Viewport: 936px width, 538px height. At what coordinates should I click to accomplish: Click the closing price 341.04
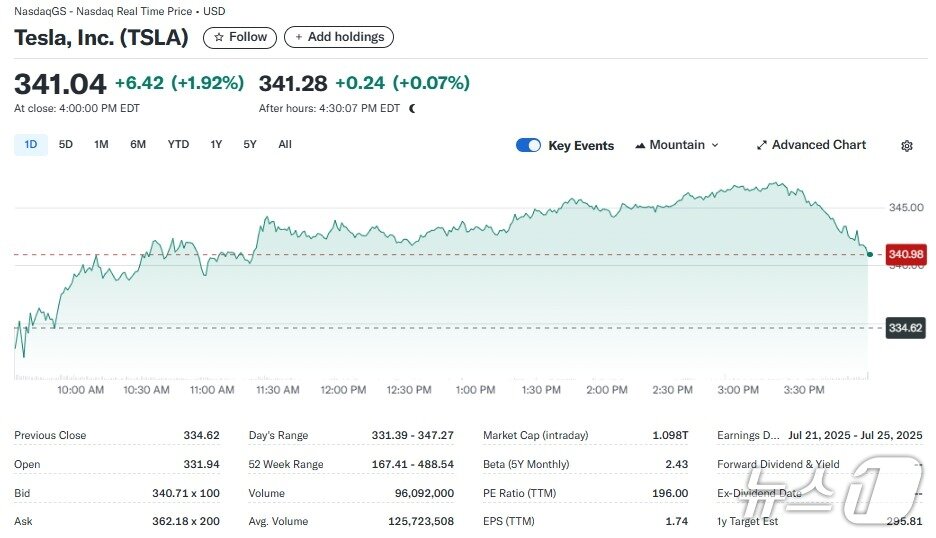(60, 84)
